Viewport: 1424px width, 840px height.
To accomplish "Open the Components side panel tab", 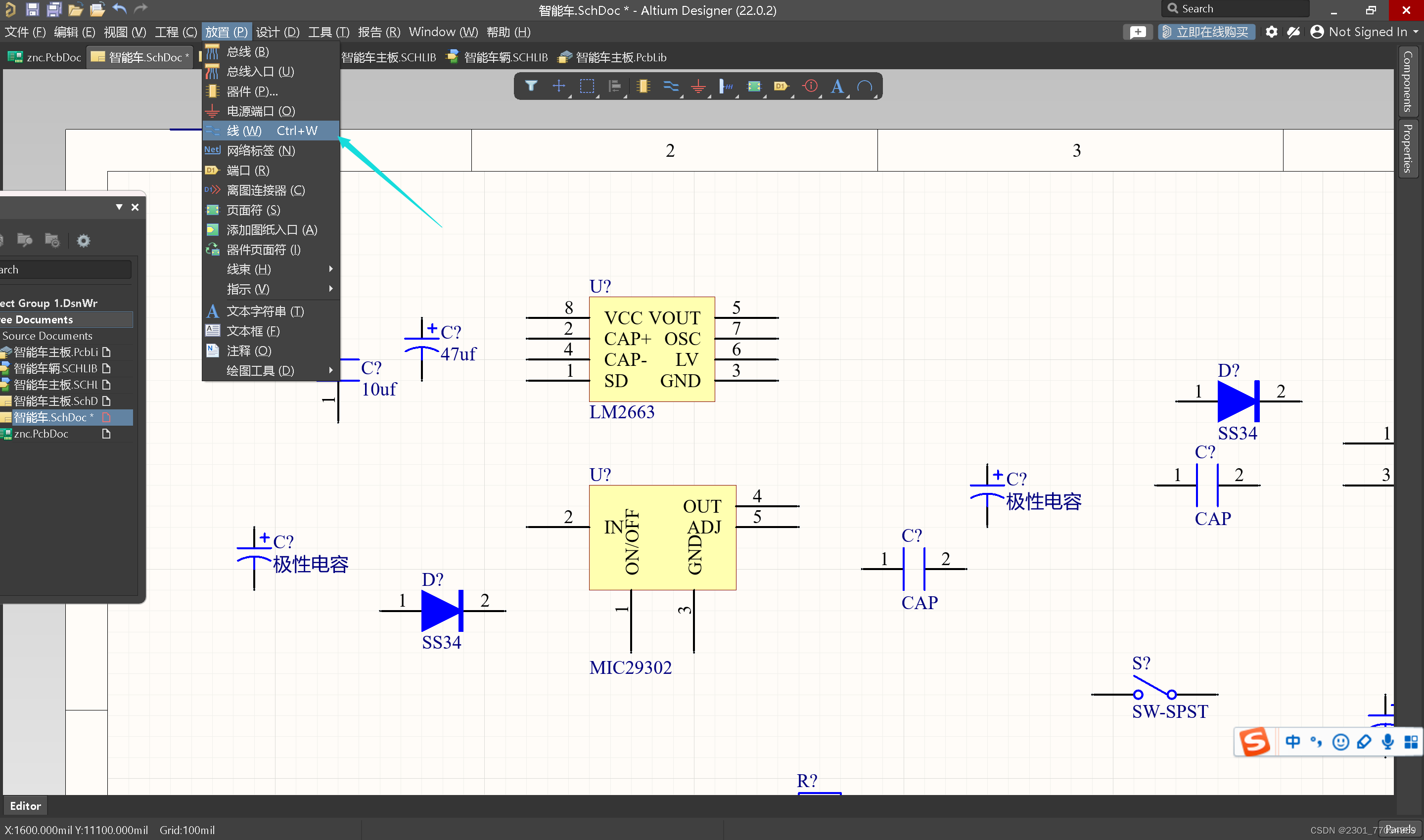I will [1407, 81].
